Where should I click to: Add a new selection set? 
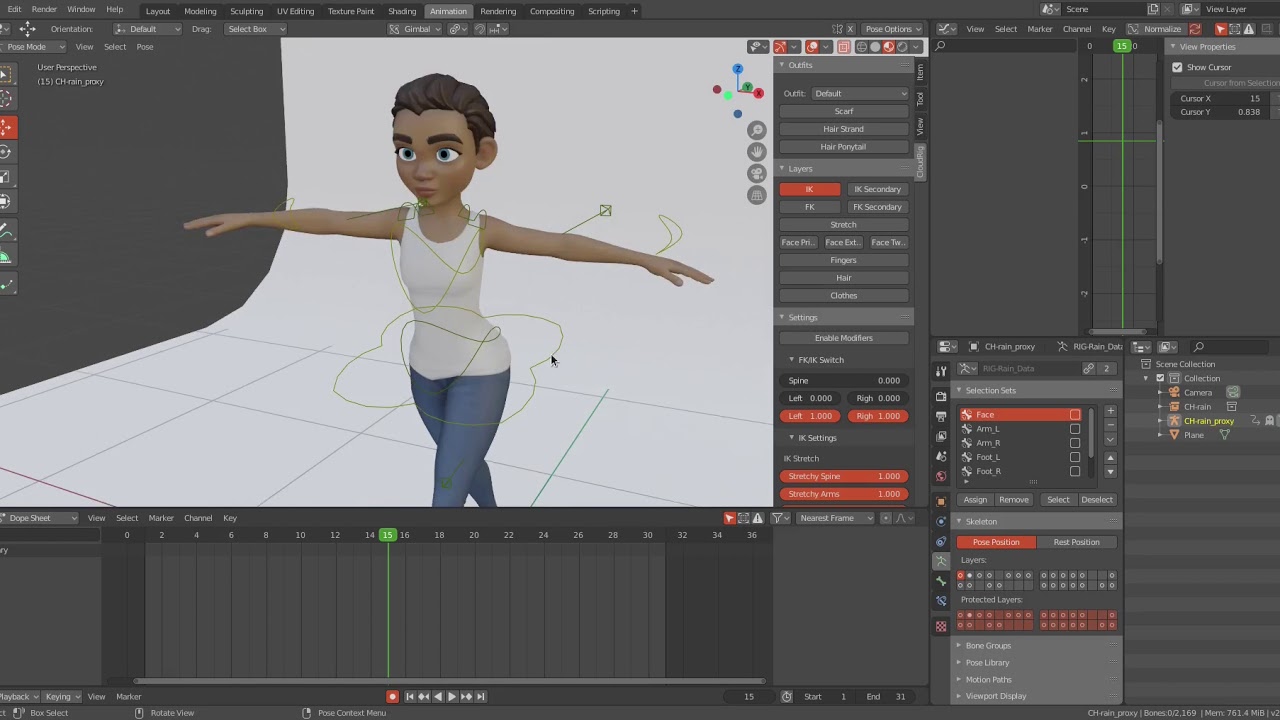pos(1110,411)
